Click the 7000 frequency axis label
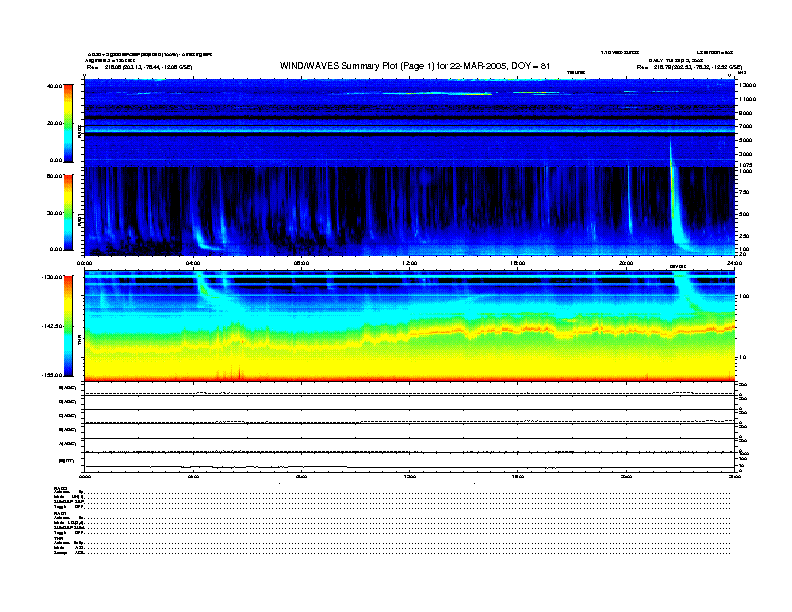 pos(746,126)
